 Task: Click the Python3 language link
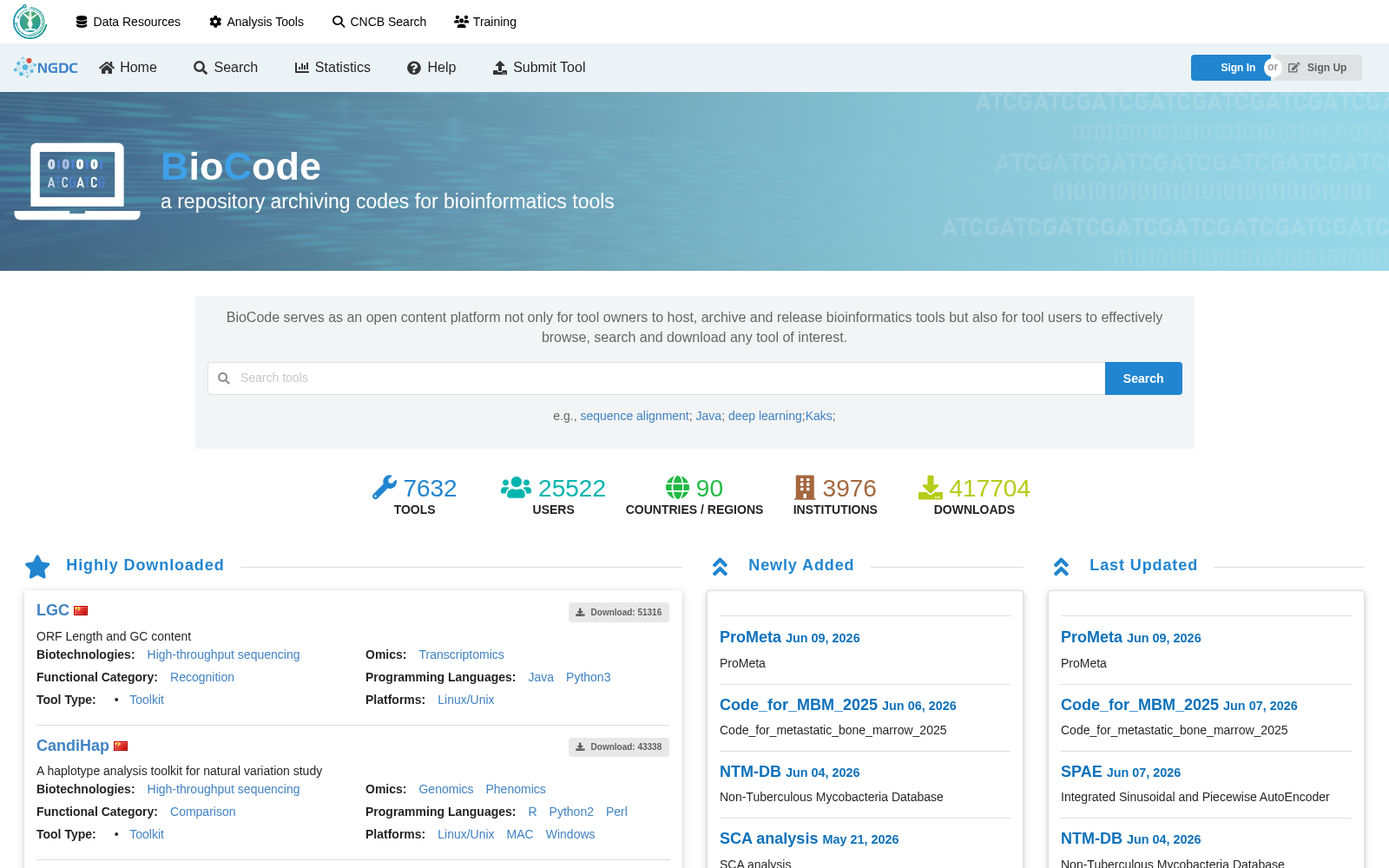[589, 677]
